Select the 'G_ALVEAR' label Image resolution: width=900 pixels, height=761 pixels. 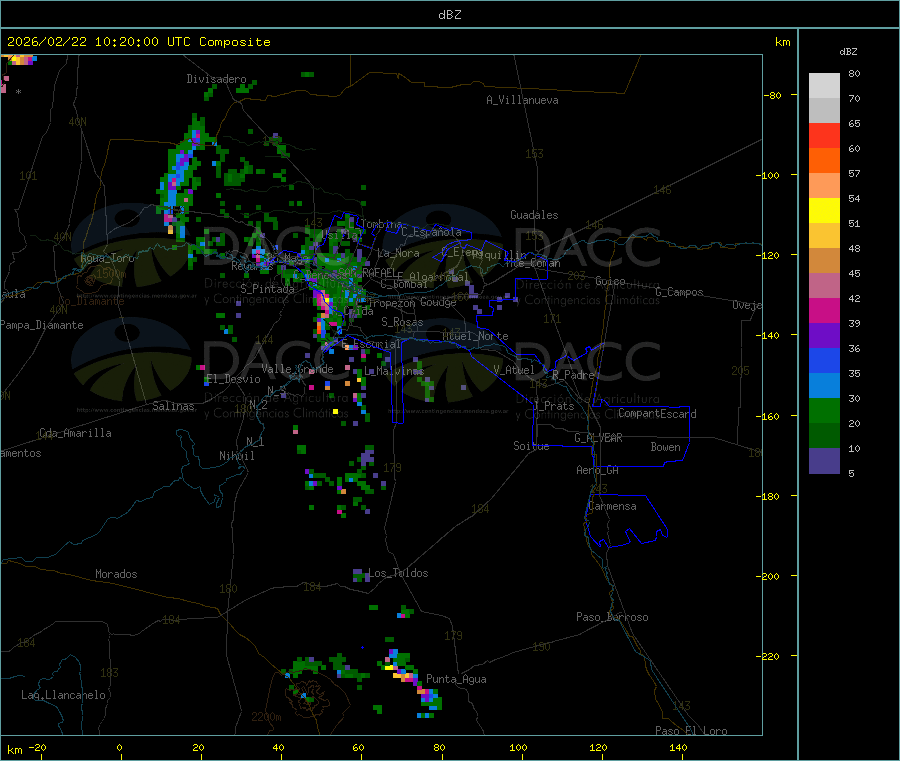pyautogui.click(x=598, y=438)
